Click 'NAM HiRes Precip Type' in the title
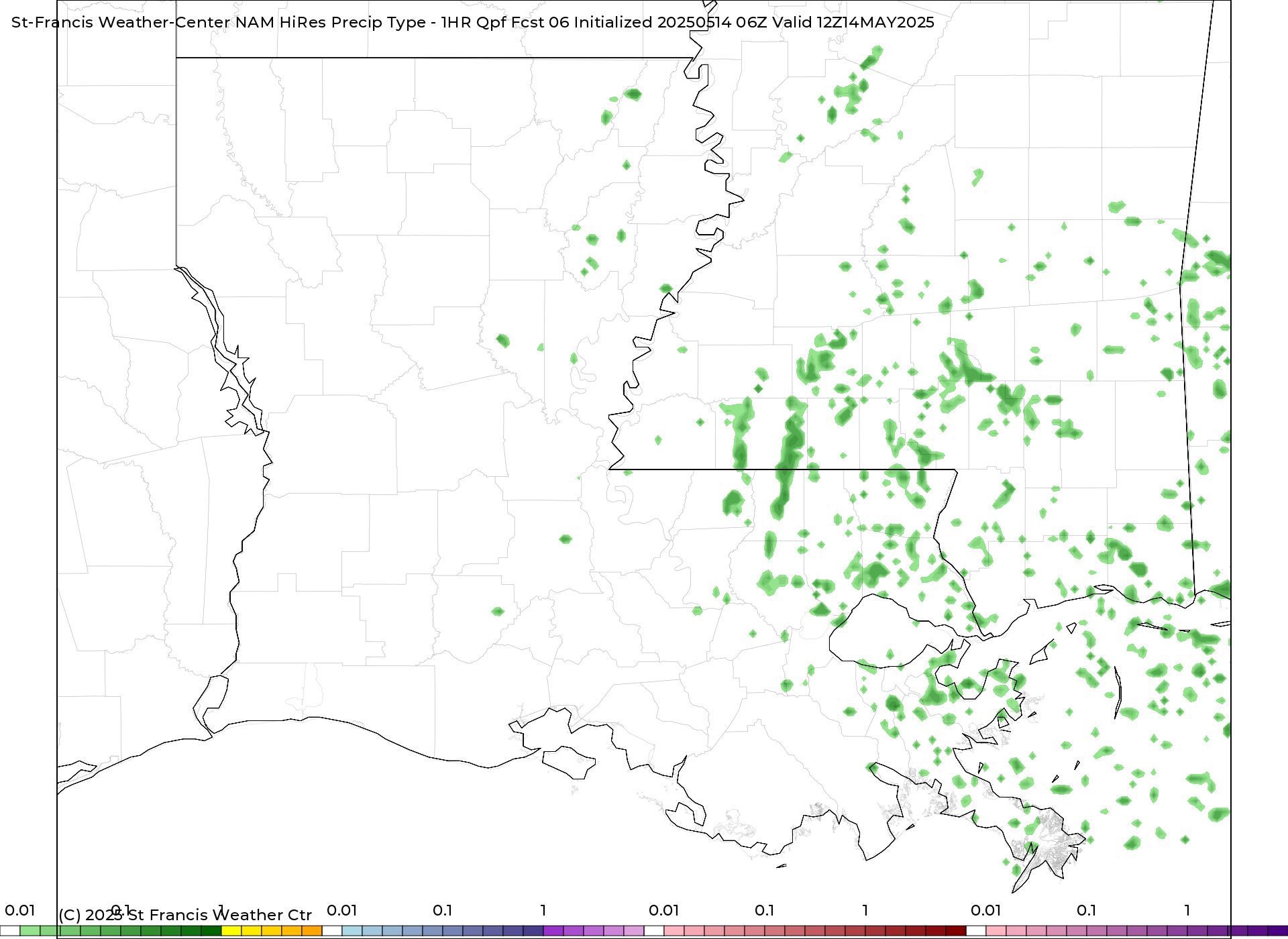Screen dimensions: 1288x939 click(x=330, y=22)
